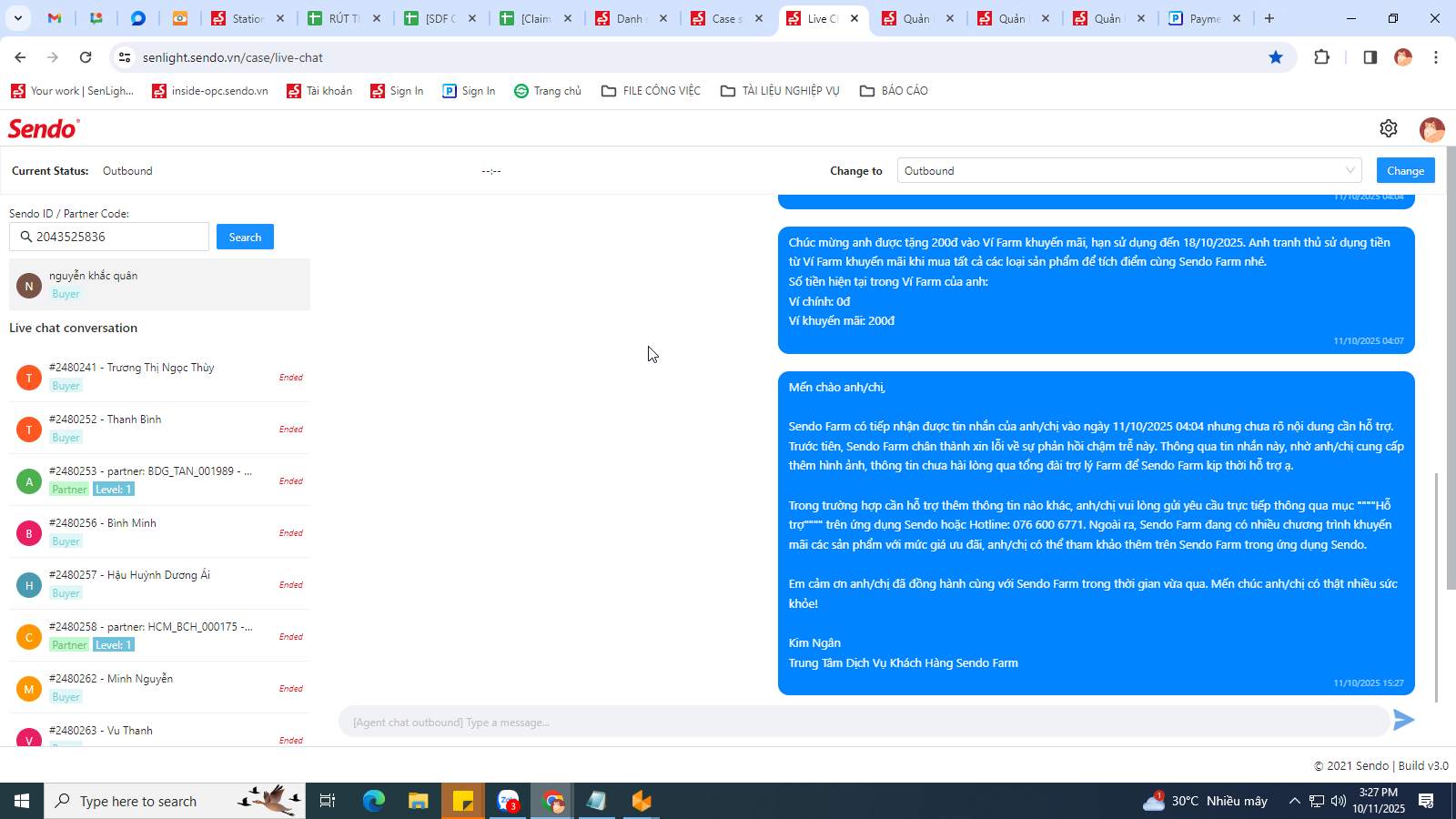Screen dimensions: 1456x819
Task: Close the Station tab
Action: [280, 18]
